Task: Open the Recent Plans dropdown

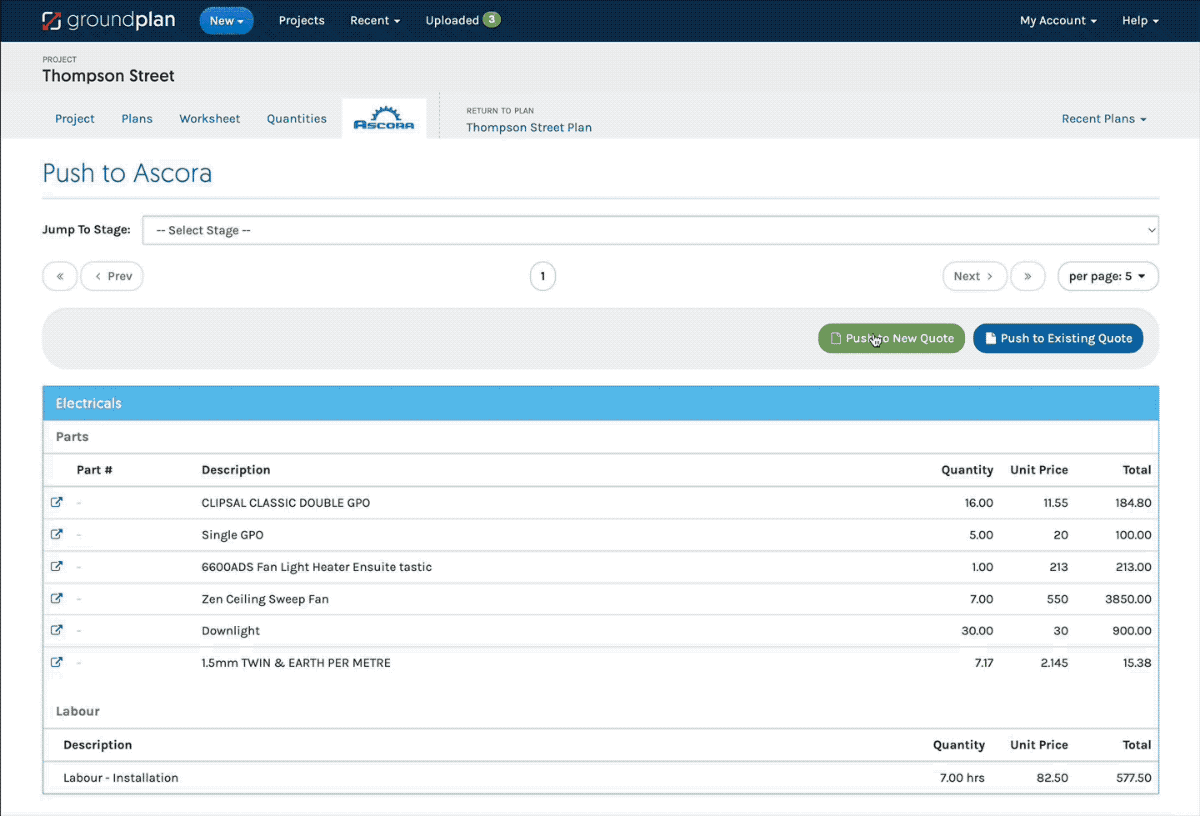Action: coord(1103,118)
